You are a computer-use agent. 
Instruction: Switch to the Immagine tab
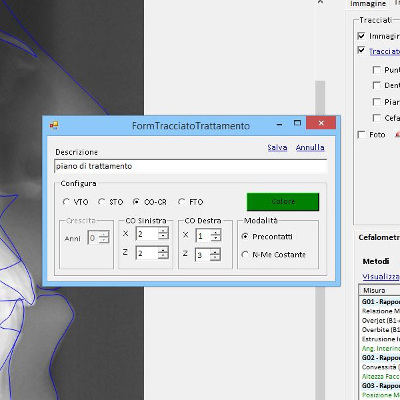point(368,4)
